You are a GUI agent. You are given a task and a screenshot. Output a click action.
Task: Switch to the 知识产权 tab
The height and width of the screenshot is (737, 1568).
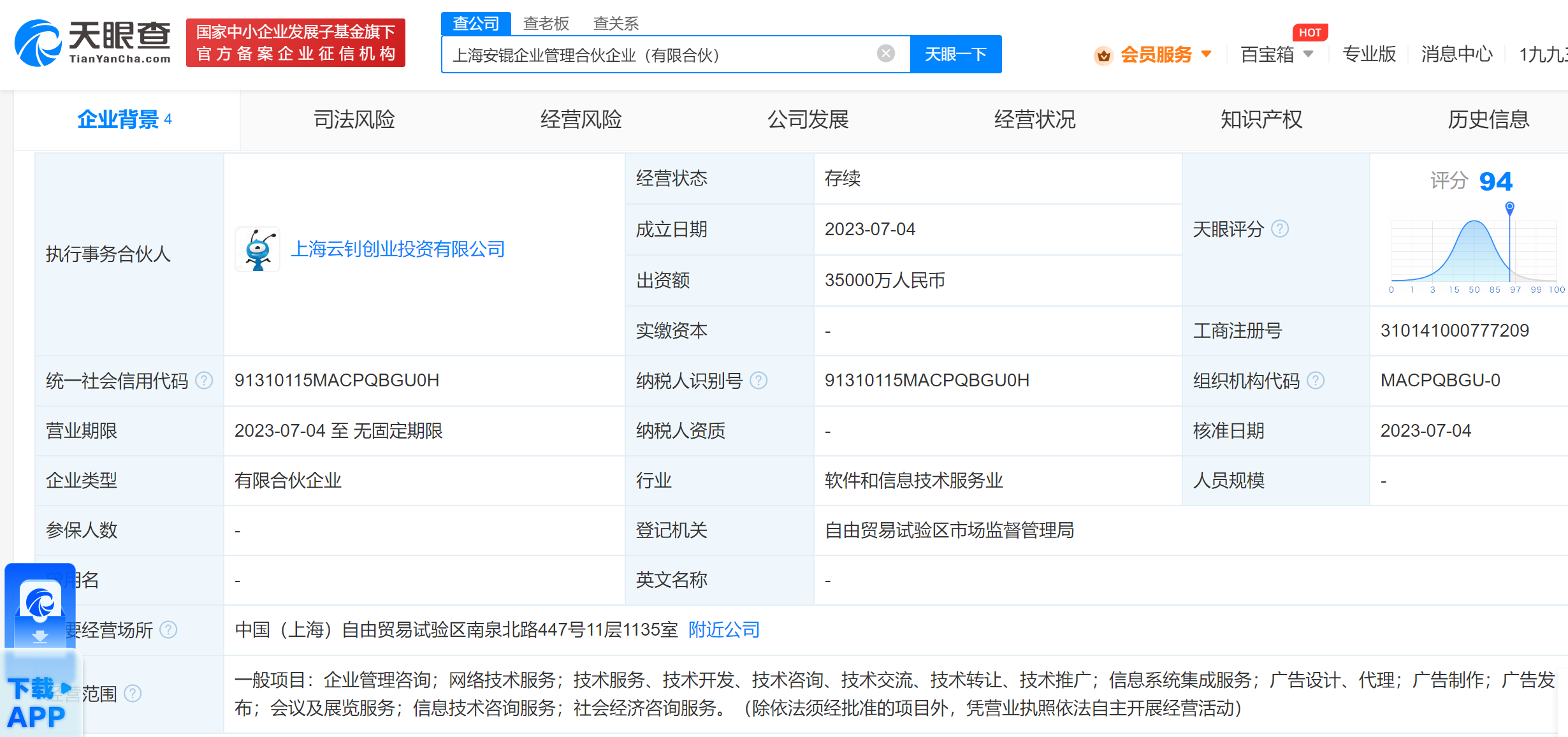coord(1261,119)
